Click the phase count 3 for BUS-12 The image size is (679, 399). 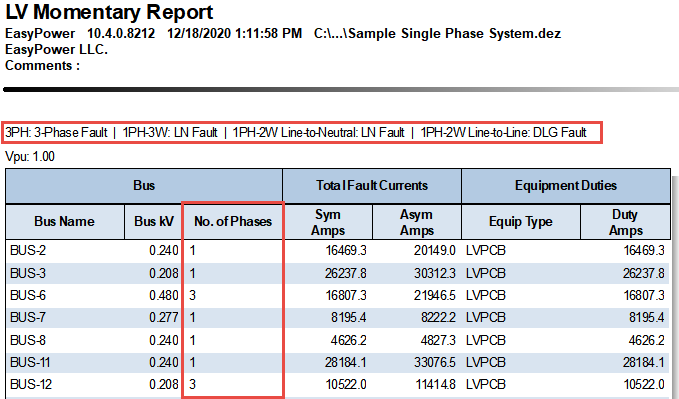click(x=193, y=384)
